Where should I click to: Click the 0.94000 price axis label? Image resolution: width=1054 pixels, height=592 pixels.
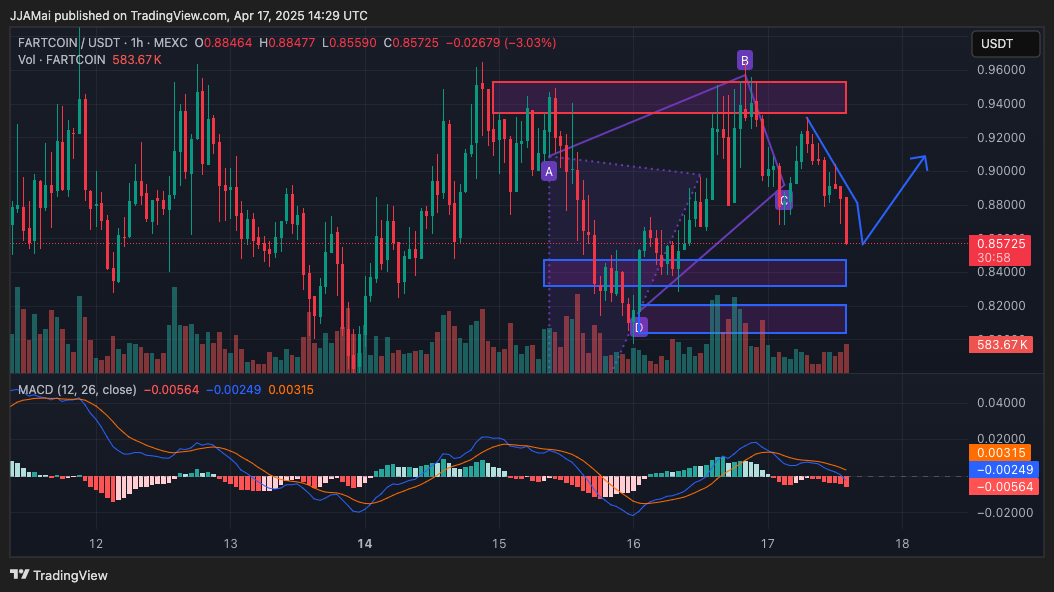1001,103
